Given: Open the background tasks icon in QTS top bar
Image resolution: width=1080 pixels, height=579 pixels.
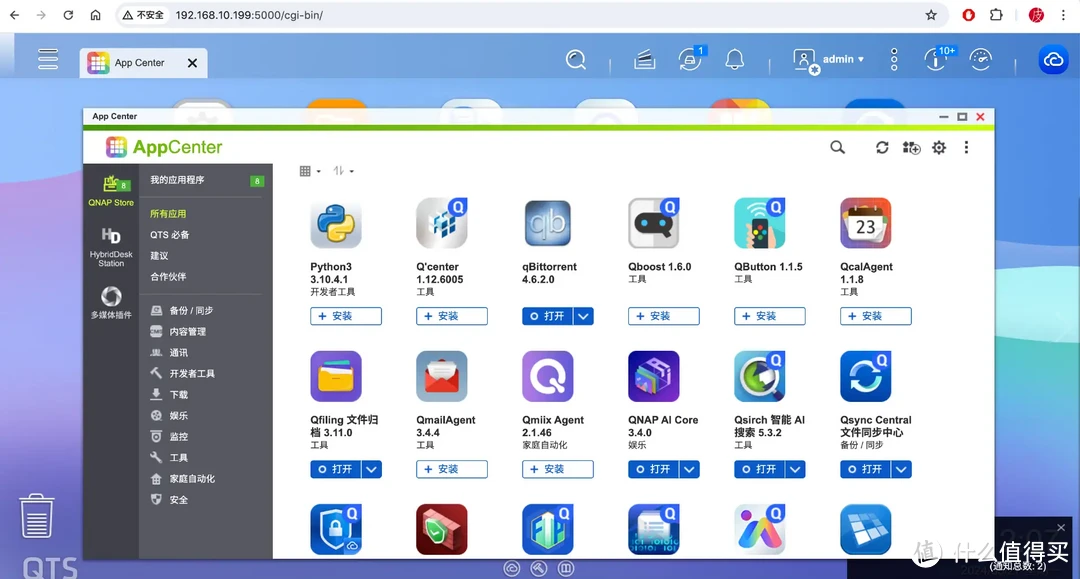Looking at the screenshot, I should [x=645, y=60].
